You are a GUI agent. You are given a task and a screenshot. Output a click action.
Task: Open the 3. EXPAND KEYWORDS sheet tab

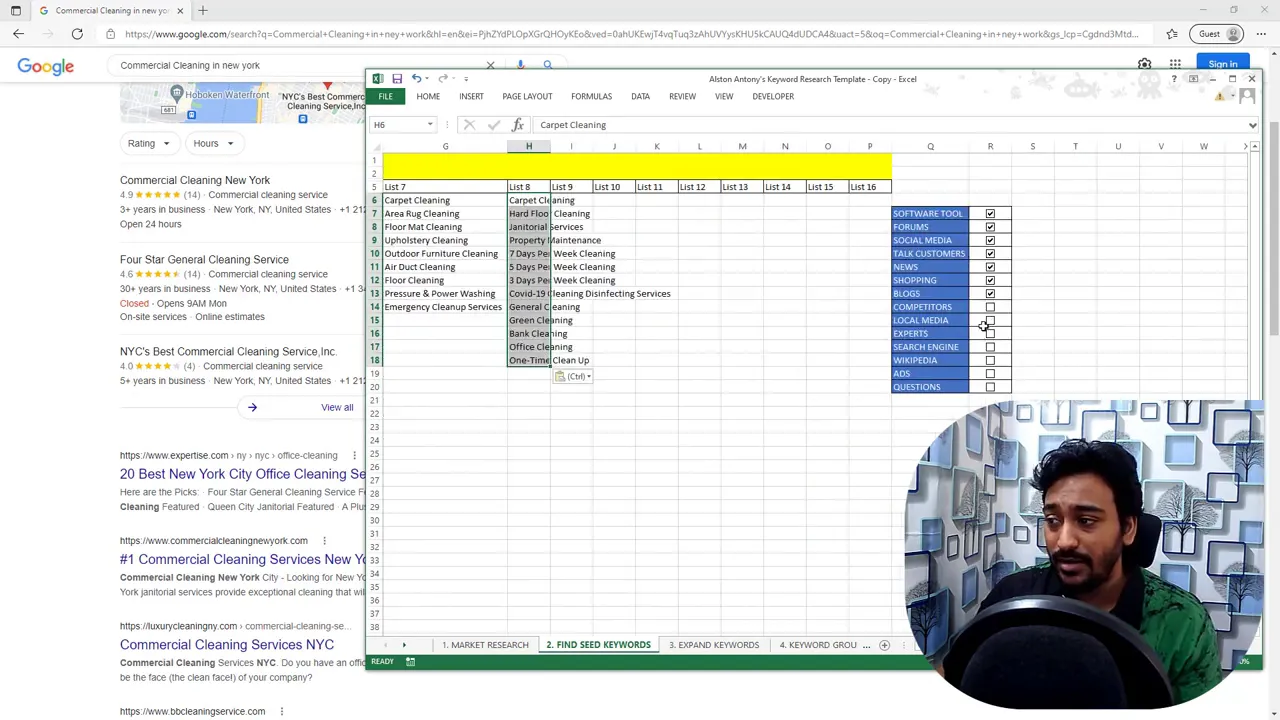[713, 645]
